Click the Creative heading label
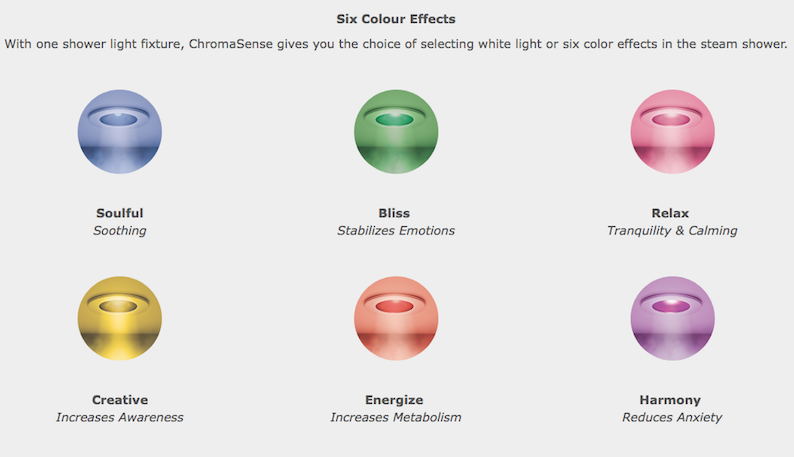This screenshot has width=794, height=457. pyautogui.click(x=120, y=400)
